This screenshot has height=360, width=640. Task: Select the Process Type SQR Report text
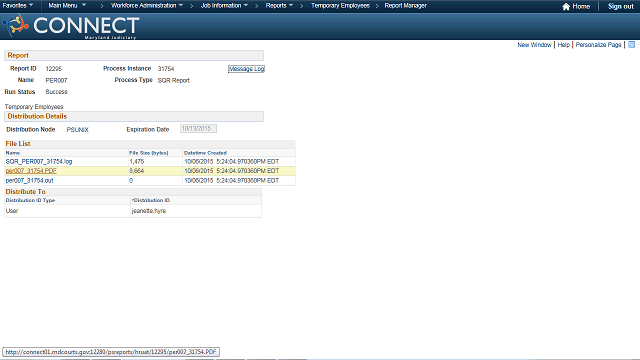point(173,80)
